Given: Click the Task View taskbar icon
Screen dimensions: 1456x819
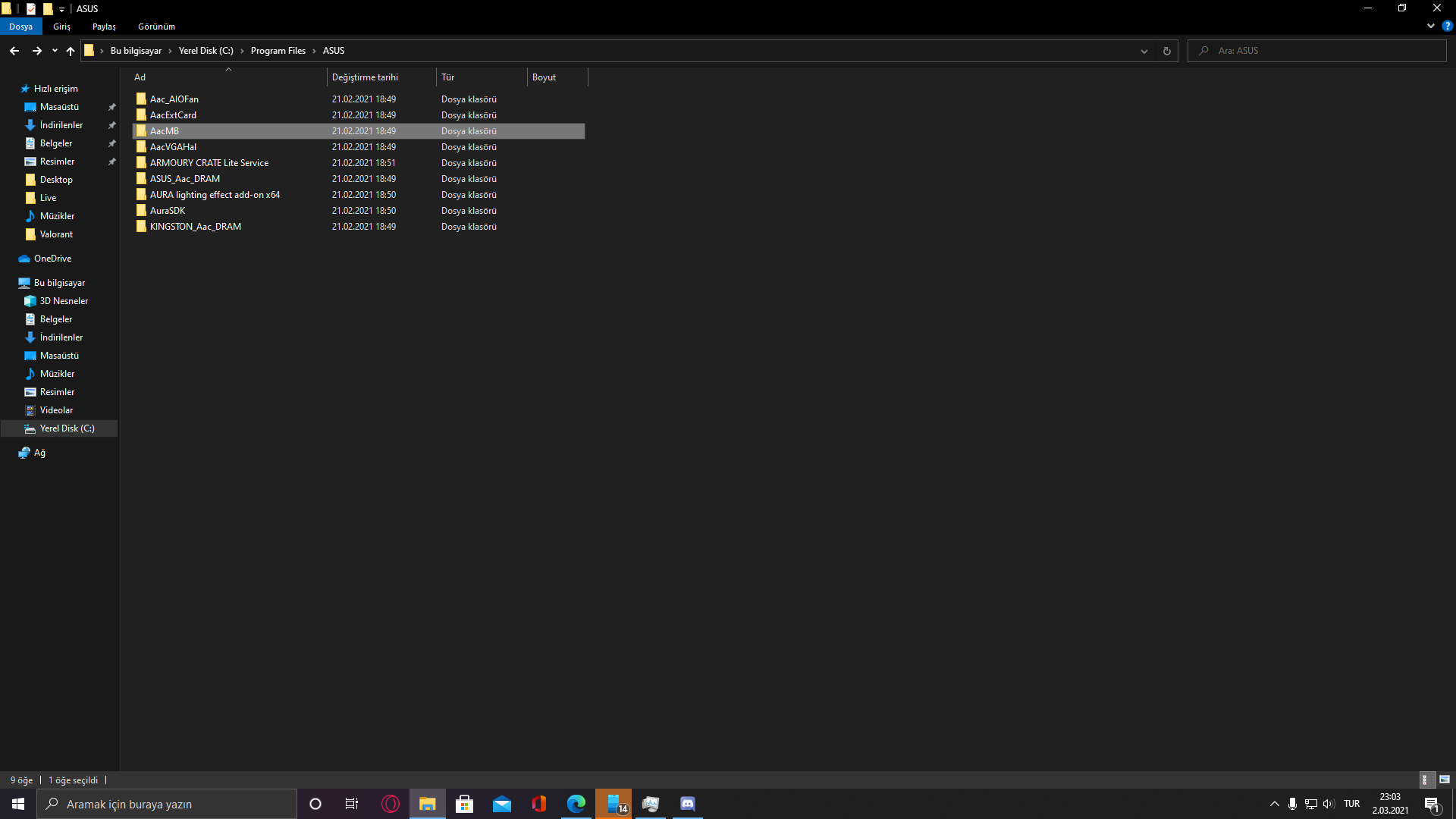Looking at the screenshot, I should click(x=352, y=804).
